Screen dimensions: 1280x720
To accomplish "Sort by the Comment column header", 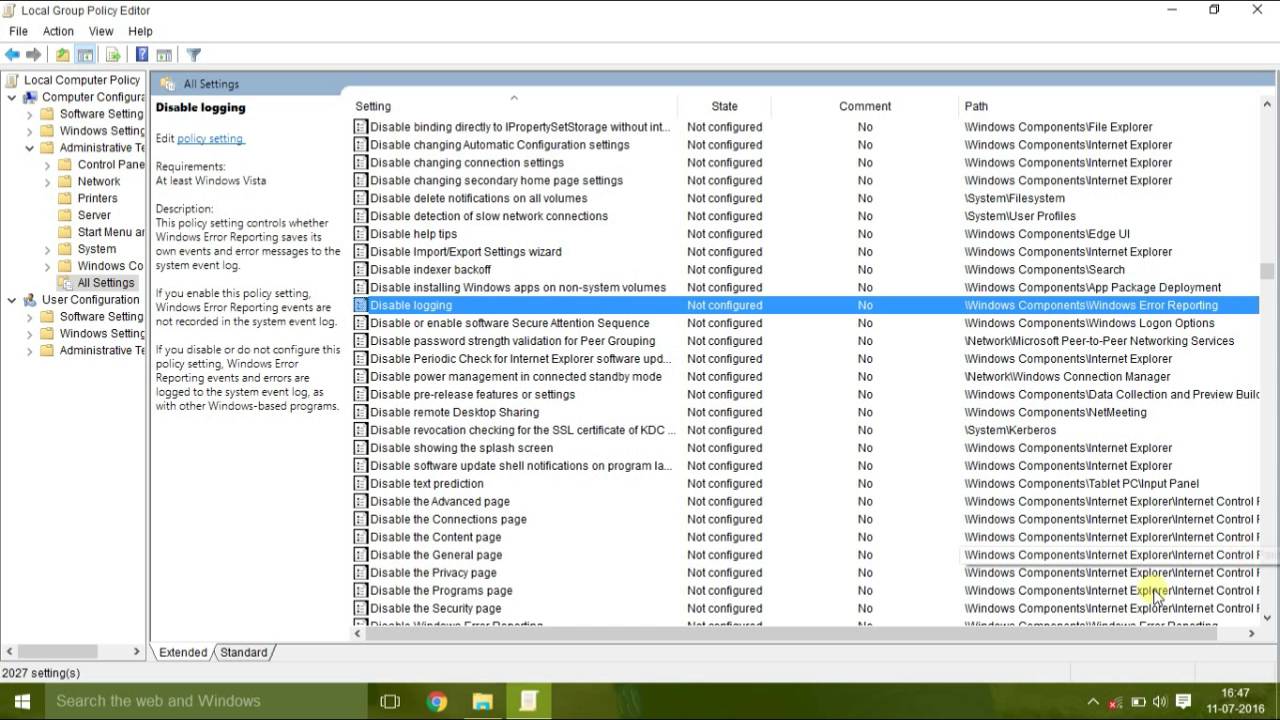I will (x=865, y=106).
